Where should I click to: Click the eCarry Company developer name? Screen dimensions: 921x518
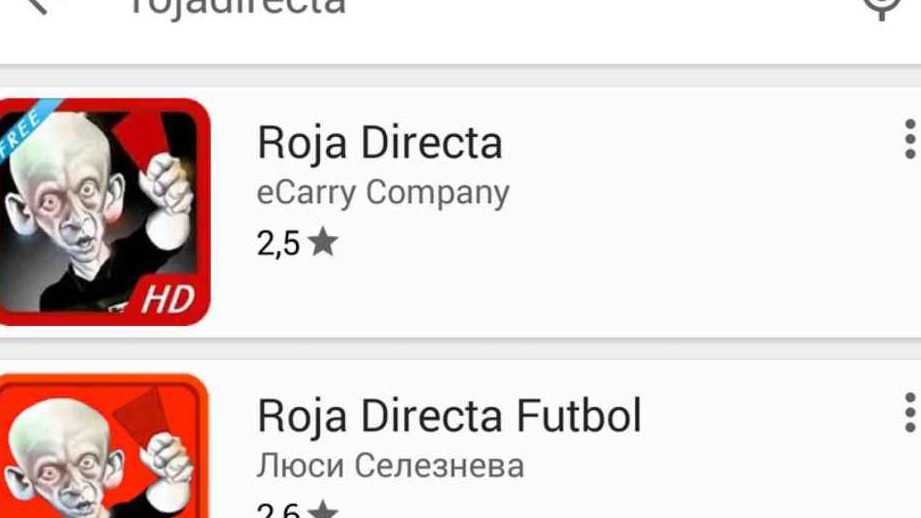click(383, 192)
